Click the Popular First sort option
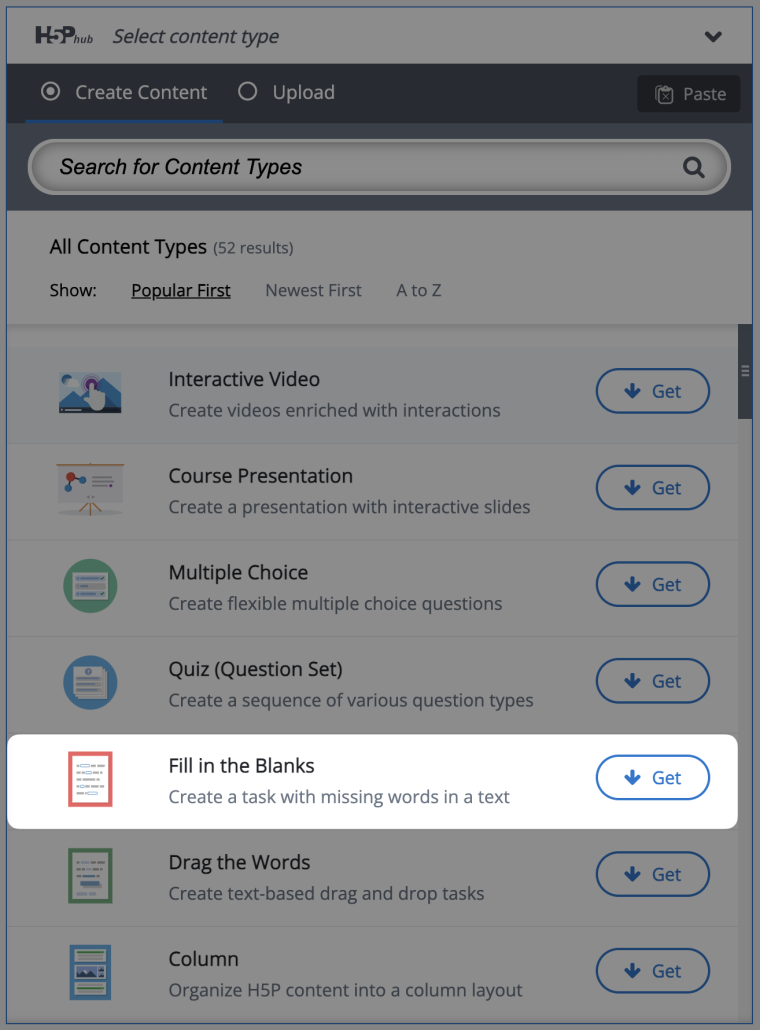The height and width of the screenshot is (1030, 760). coord(180,290)
